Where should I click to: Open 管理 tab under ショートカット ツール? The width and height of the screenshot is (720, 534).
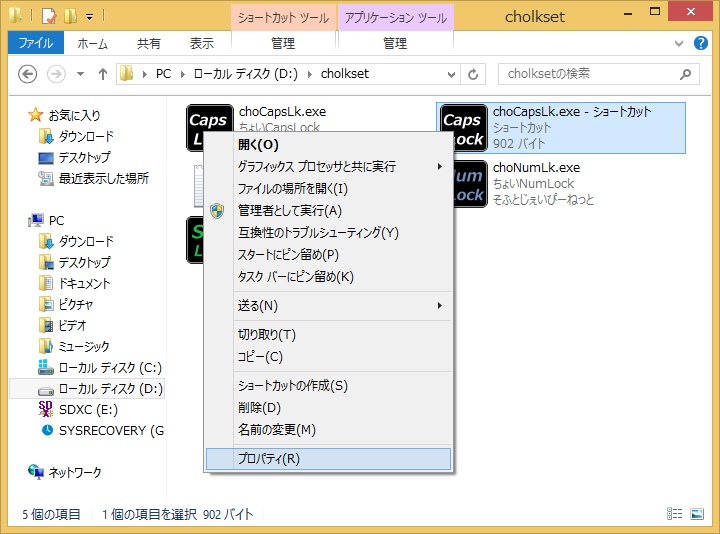[283, 43]
